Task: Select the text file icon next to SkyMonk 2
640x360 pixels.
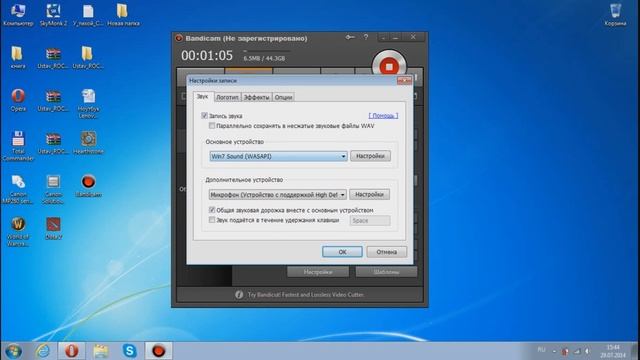Action: click(89, 15)
